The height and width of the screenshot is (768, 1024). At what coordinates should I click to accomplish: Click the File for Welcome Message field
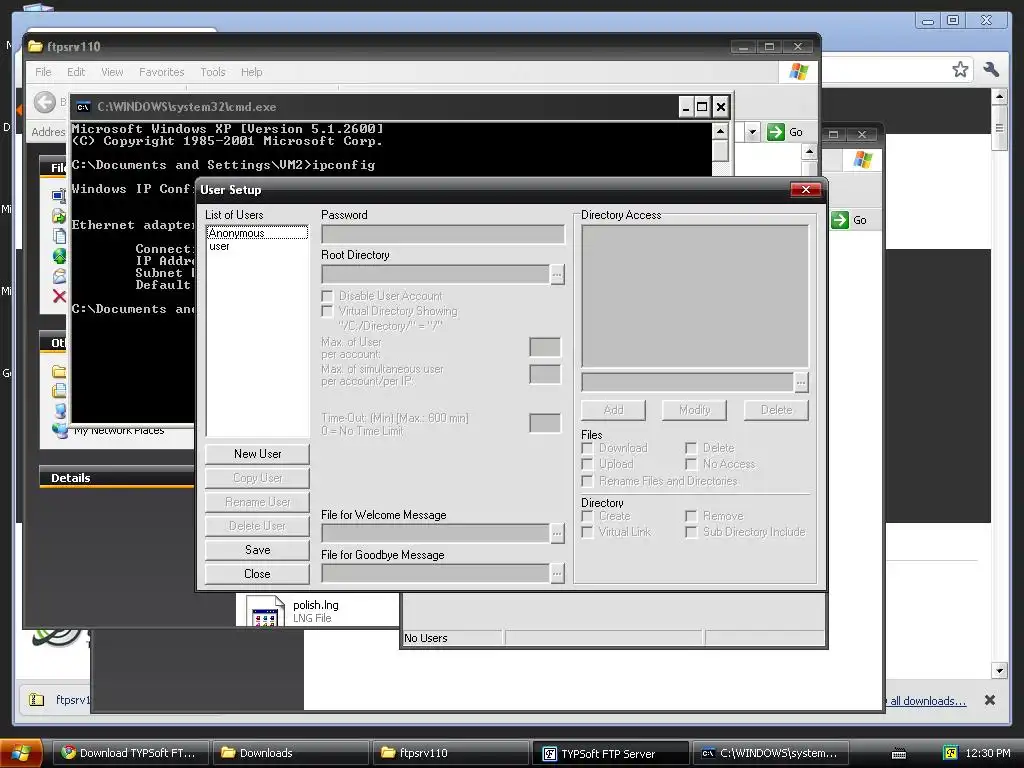pos(435,534)
